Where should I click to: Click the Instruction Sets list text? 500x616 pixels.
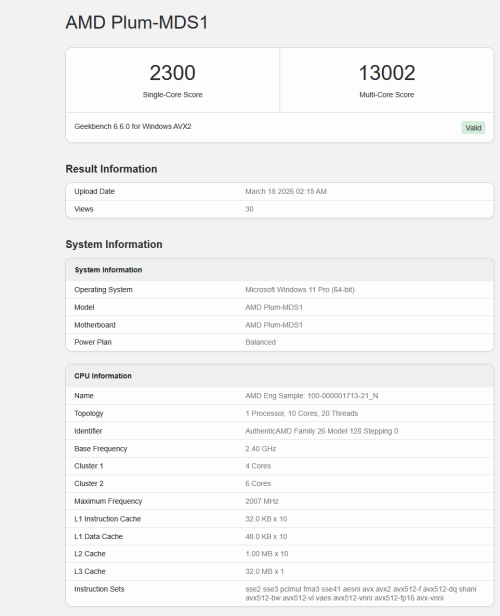click(361, 594)
